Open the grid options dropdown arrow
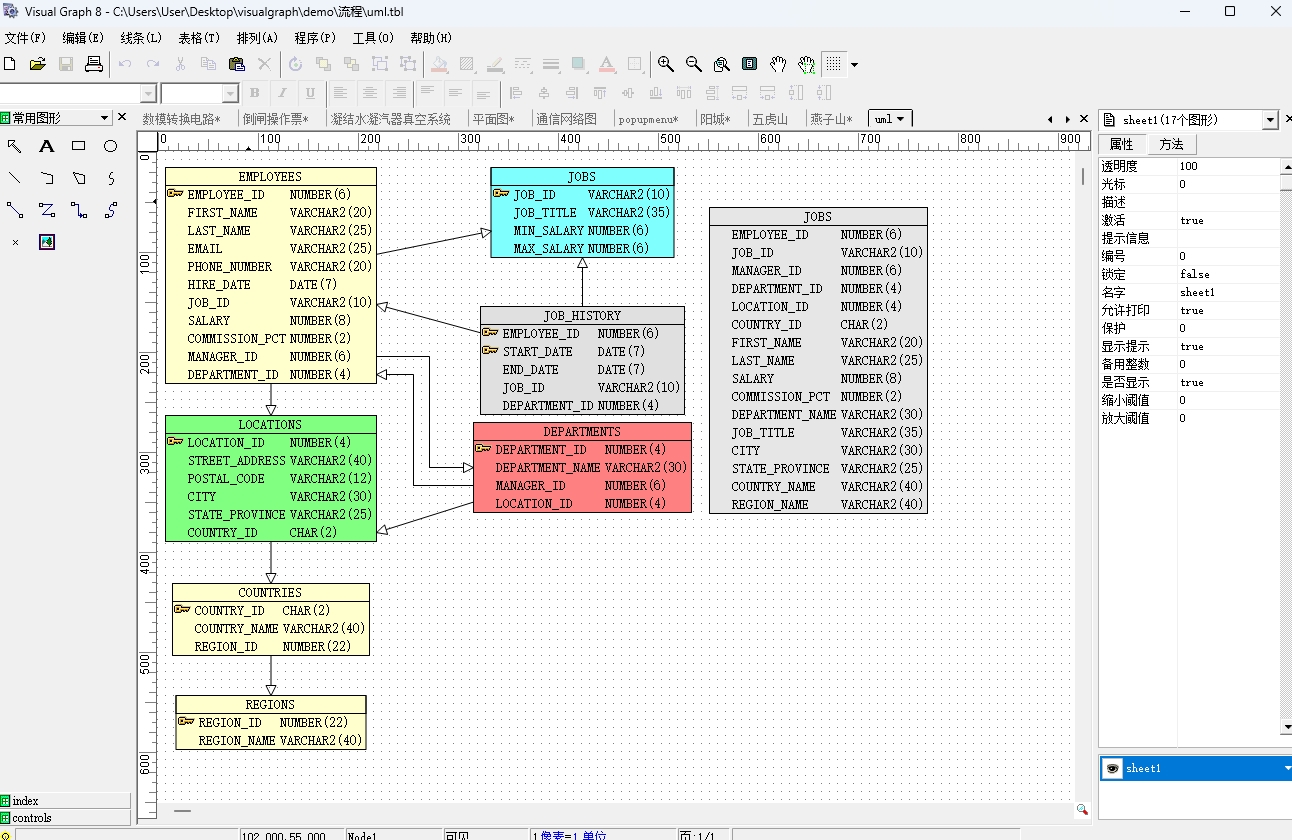The width and height of the screenshot is (1292, 840). point(854,65)
